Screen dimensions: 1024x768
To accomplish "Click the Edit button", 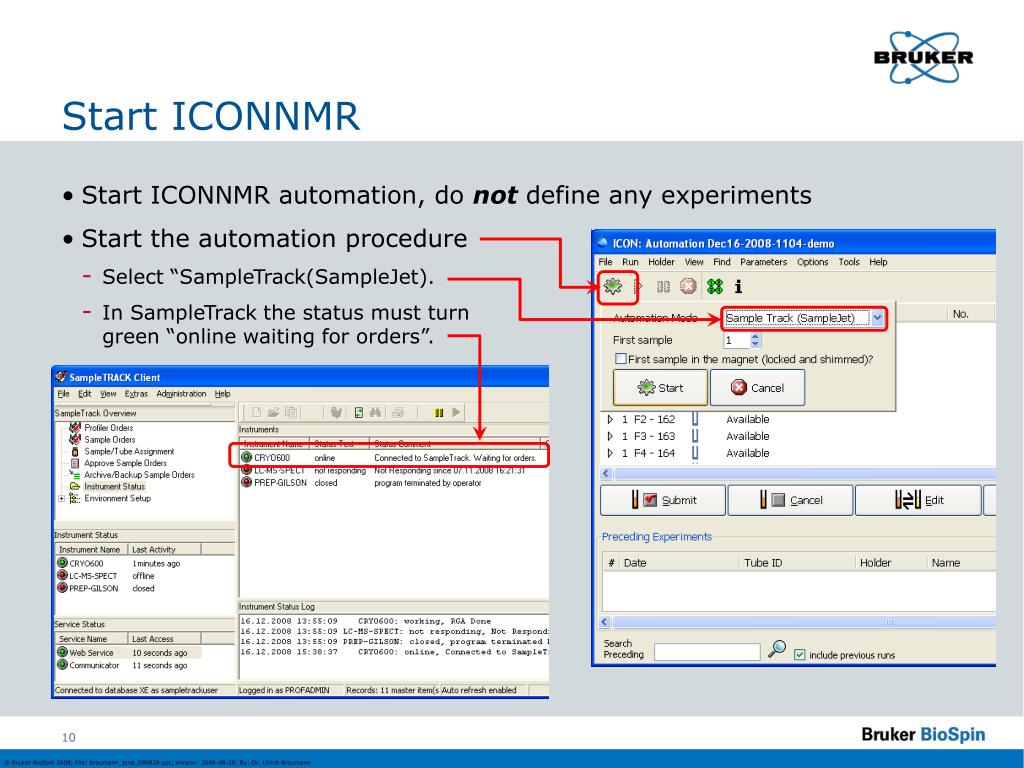I will click(x=918, y=500).
